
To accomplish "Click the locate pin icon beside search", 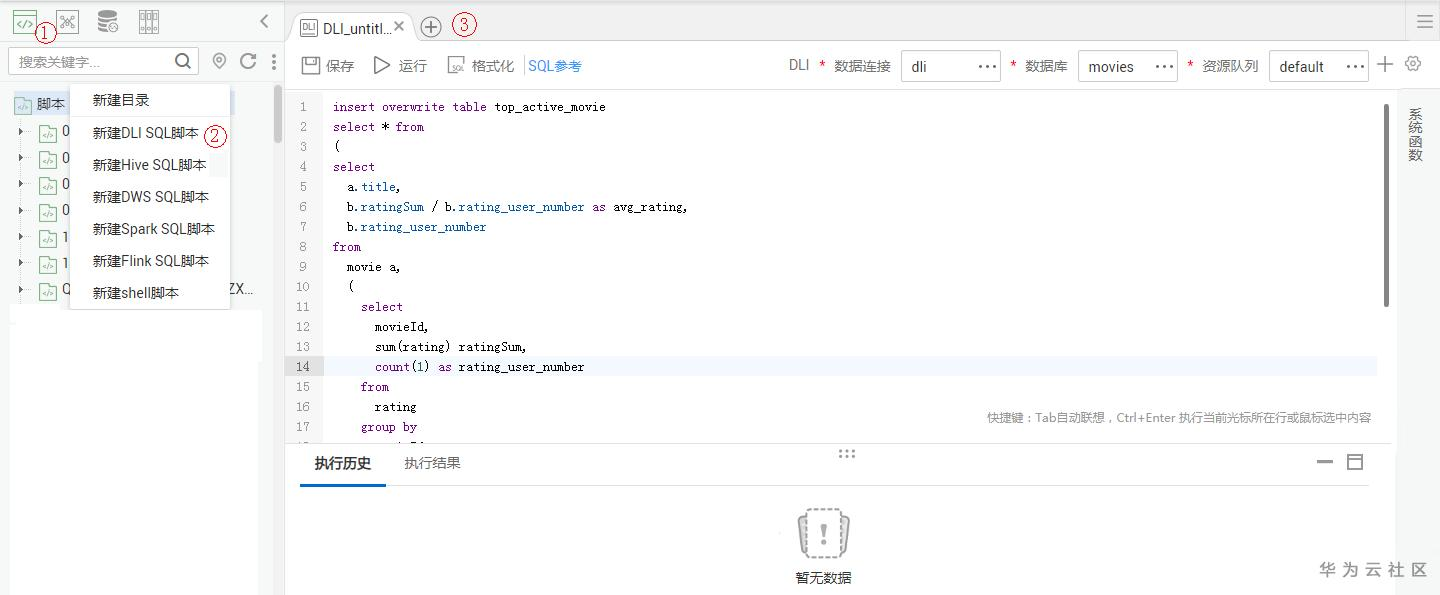I will tap(220, 61).
